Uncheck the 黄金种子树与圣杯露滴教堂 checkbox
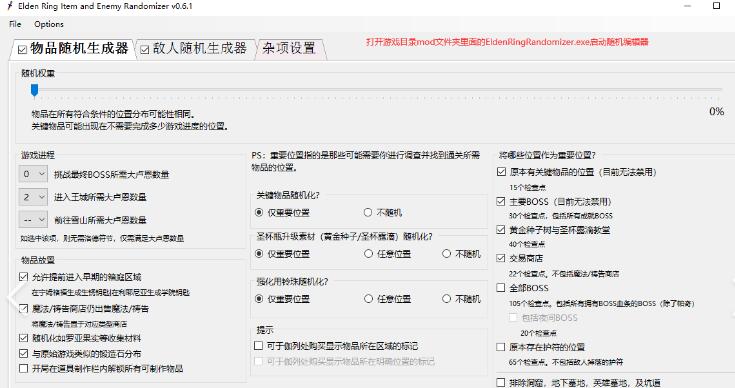 pos(501,230)
